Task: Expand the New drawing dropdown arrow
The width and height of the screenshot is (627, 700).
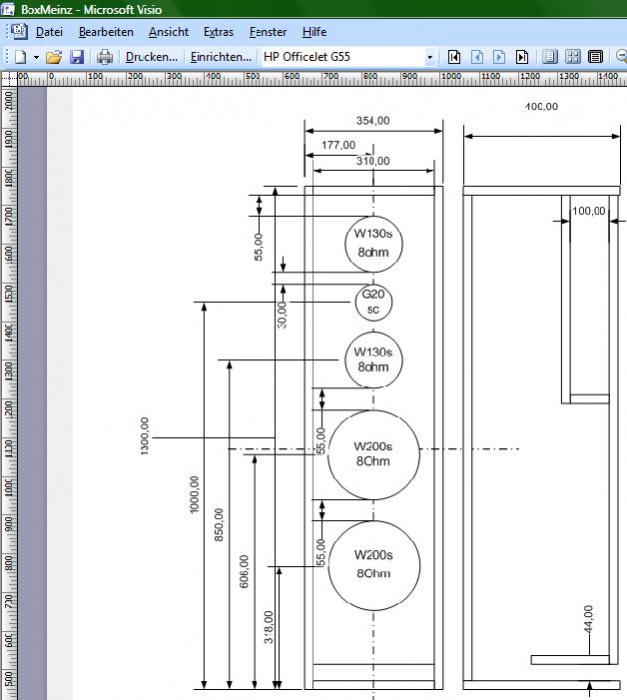Action: [x=36, y=57]
